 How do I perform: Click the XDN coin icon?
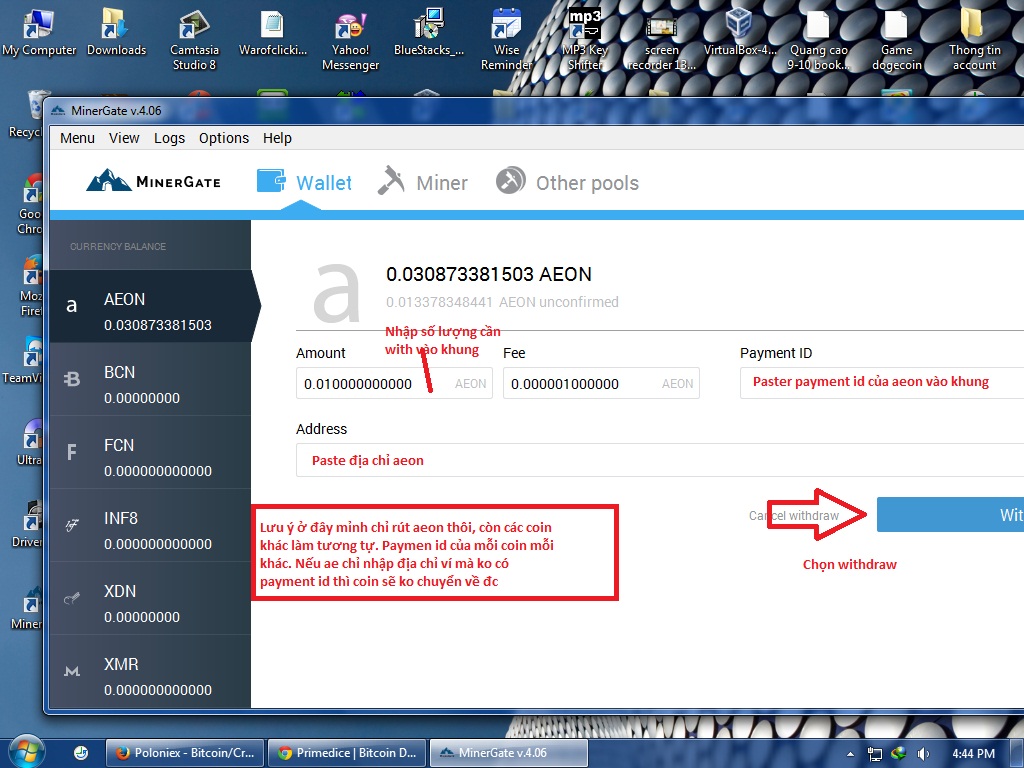click(72, 598)
